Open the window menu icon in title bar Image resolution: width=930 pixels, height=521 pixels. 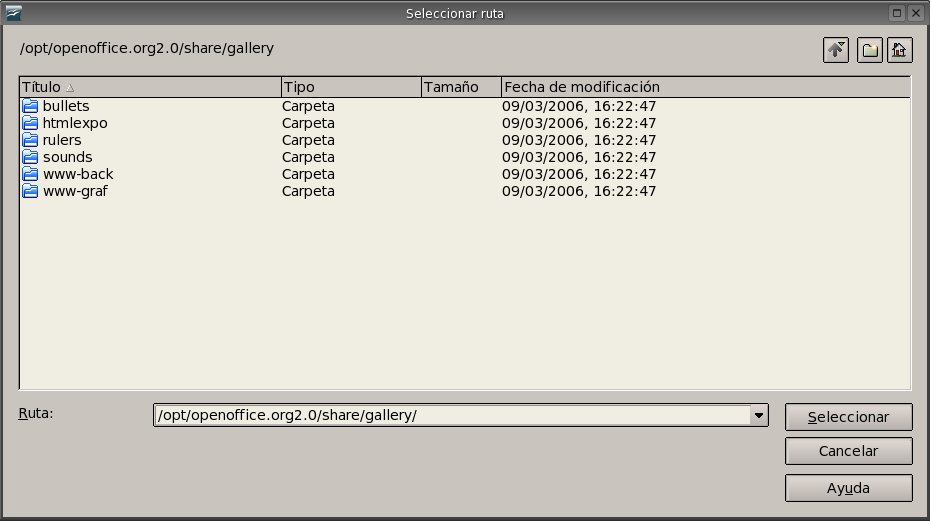click(x=14, y=13)
